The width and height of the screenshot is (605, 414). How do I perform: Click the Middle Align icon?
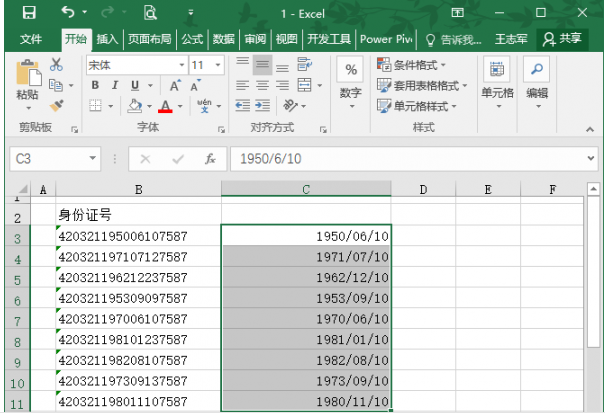pos(262,64)
